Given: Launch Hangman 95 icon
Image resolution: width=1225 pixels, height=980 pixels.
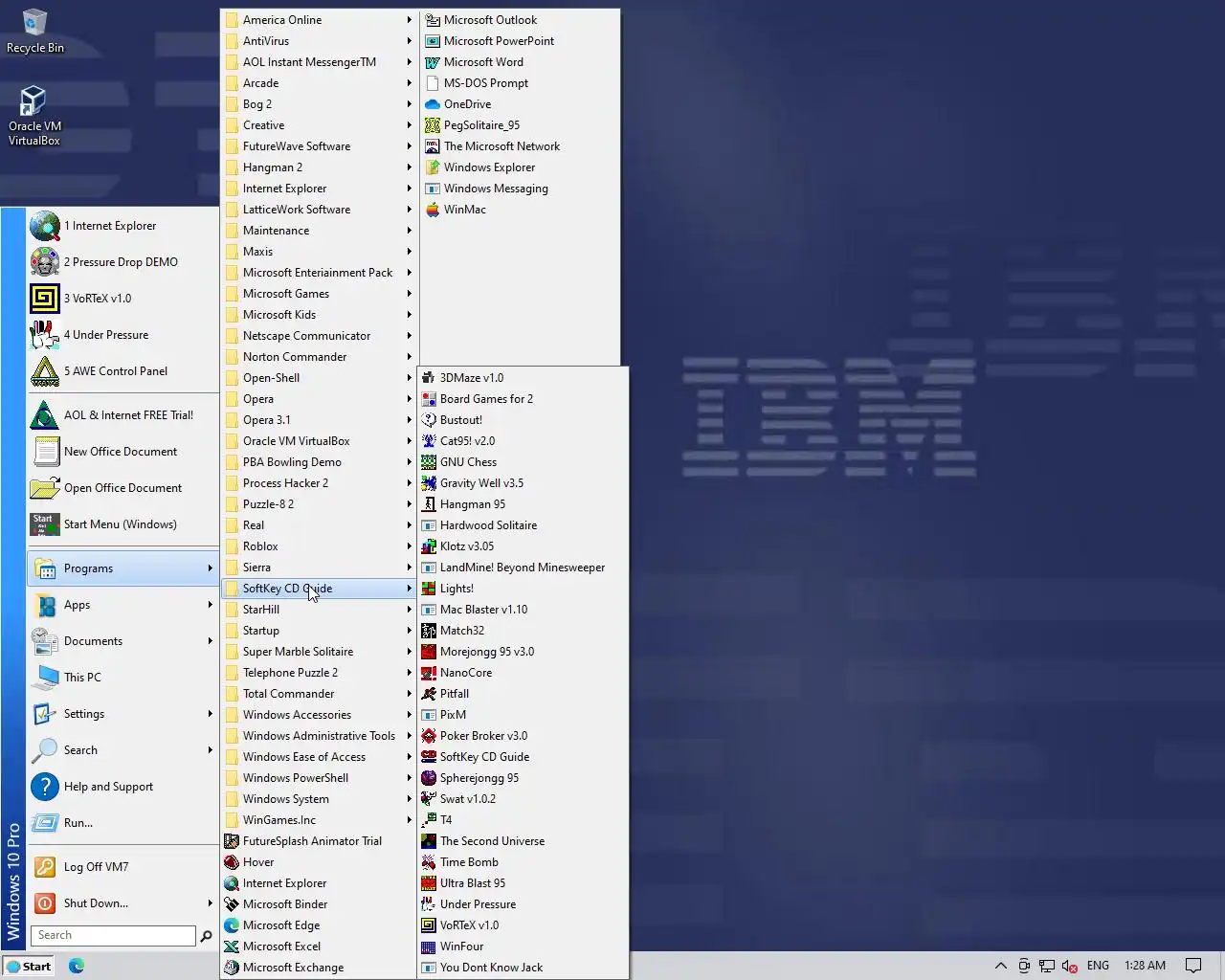Looking at the screenshot, I should point(429,504).
